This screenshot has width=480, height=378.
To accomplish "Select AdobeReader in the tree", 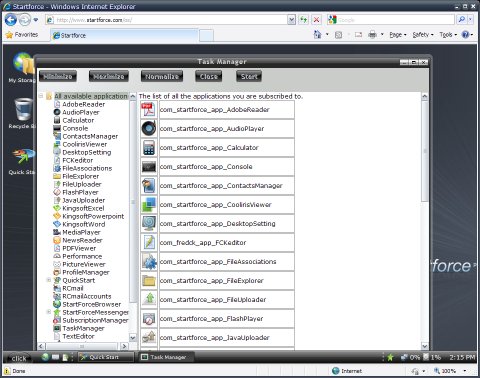I will 84,104.
